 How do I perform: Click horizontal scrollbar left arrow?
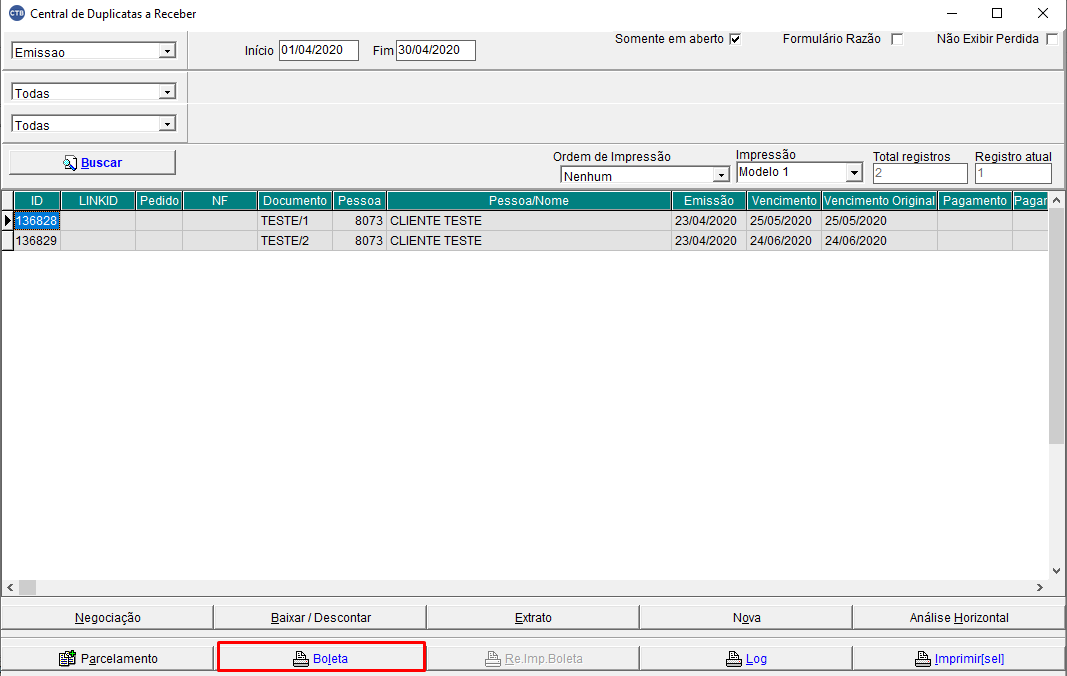pyautogui.click(x=10, y=587)
